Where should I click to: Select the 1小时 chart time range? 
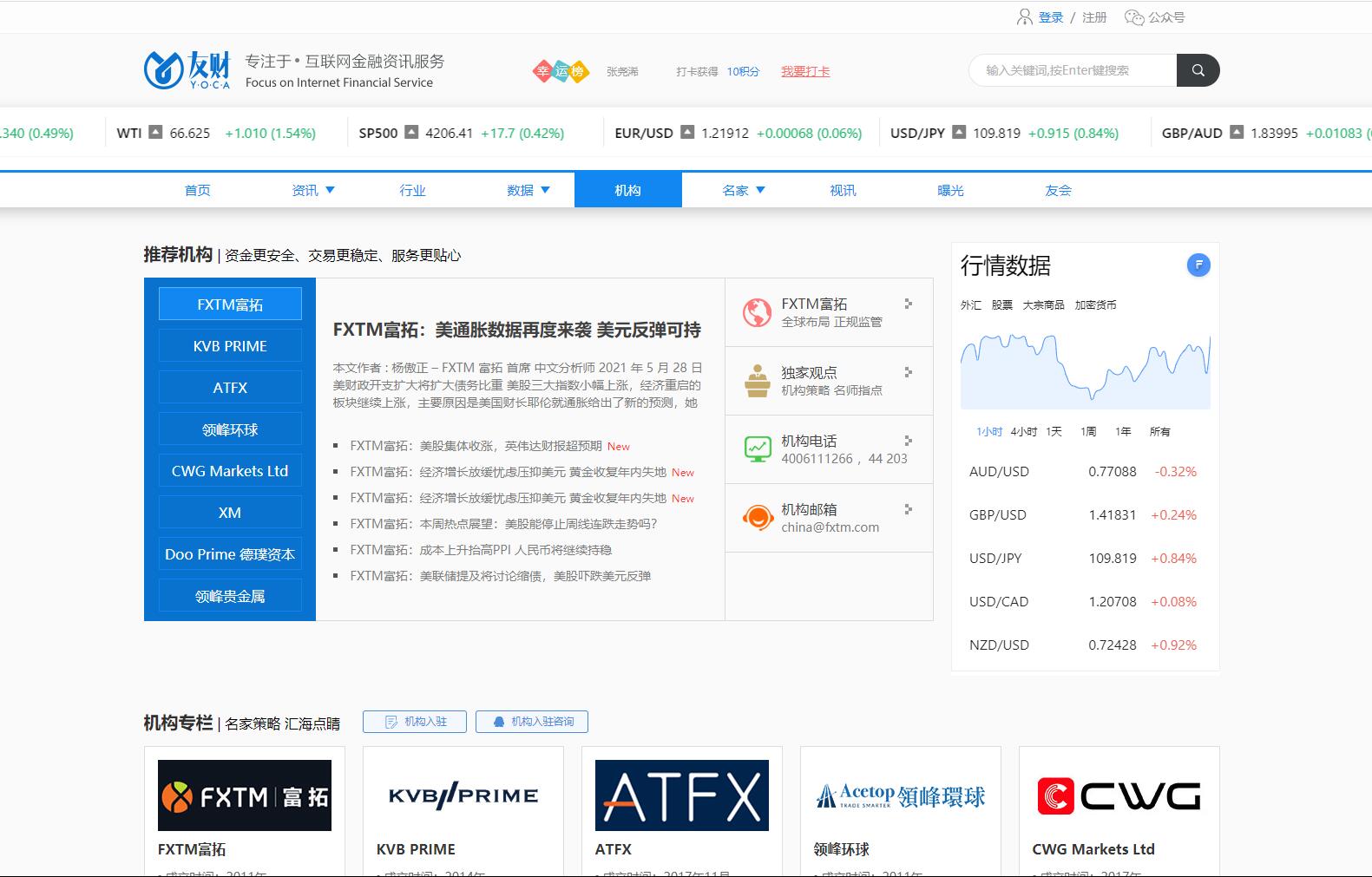pos(988,432)
